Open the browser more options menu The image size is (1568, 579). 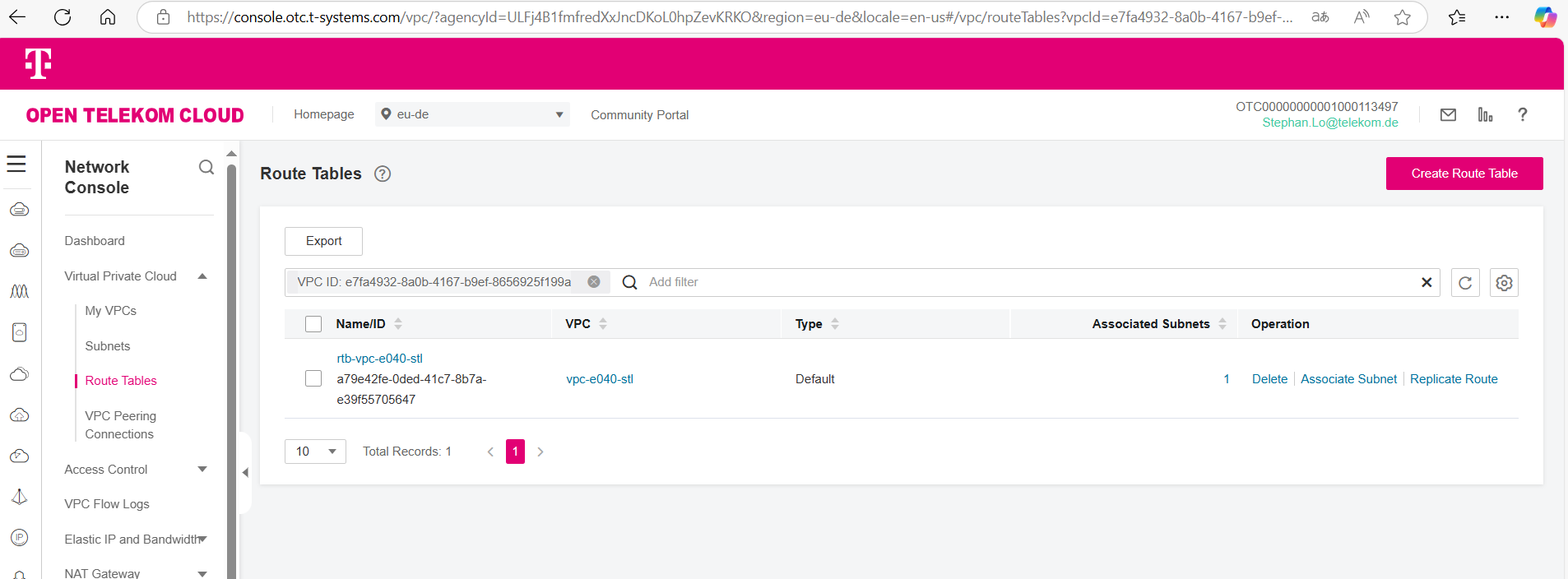(1501, 16)
